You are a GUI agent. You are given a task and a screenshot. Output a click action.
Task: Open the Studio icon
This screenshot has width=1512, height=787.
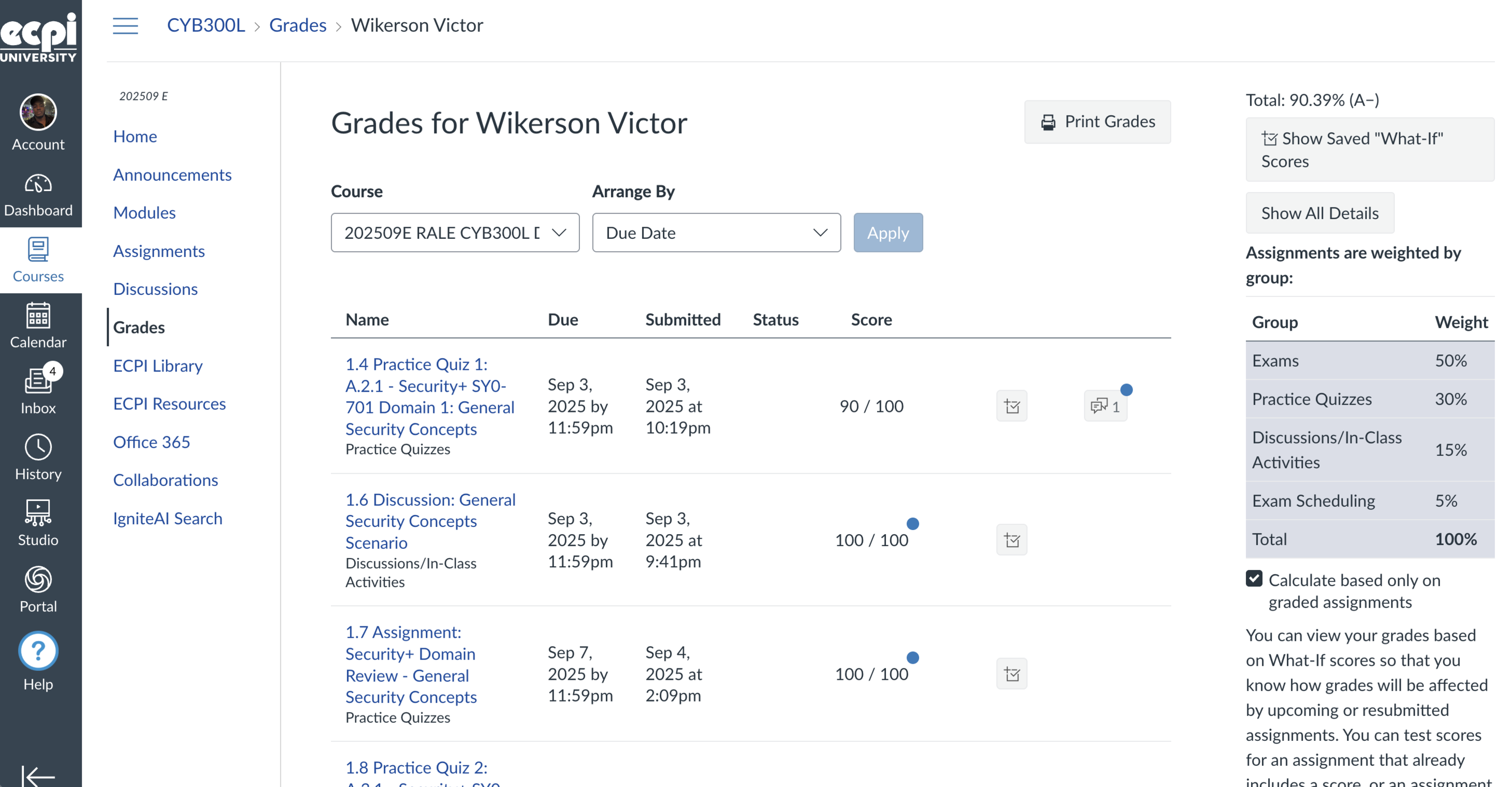[38, 524]
